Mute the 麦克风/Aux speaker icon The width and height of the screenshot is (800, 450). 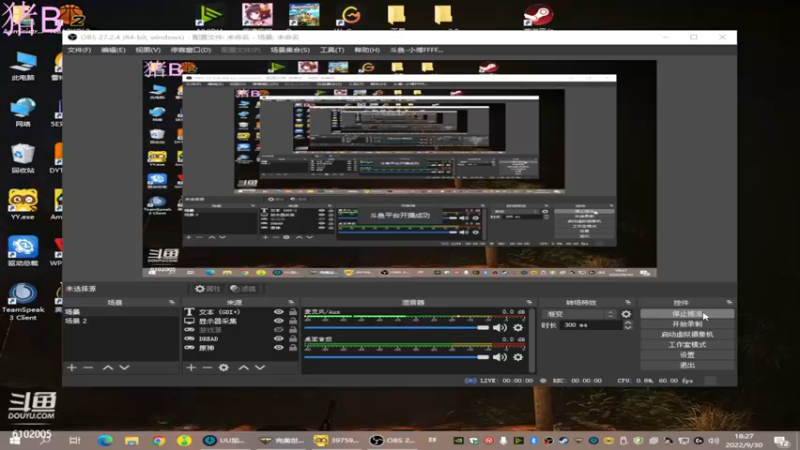500,328
